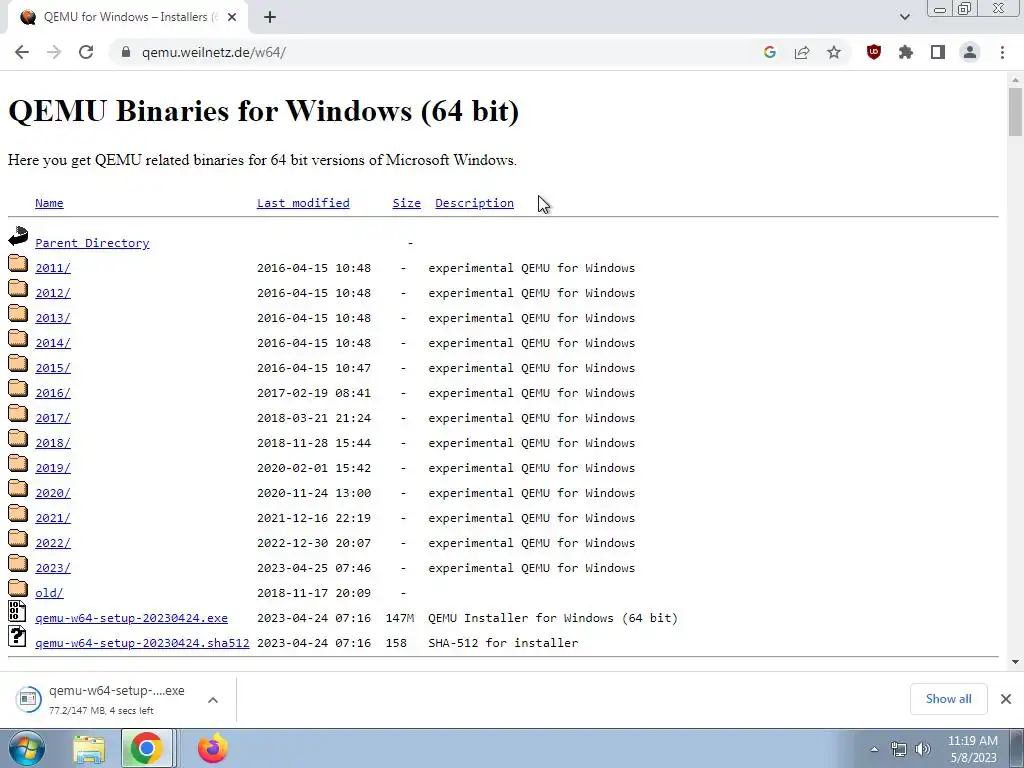Click the lock icon in address bar
The image size is (1024, 768).
(x=126, y=52)
